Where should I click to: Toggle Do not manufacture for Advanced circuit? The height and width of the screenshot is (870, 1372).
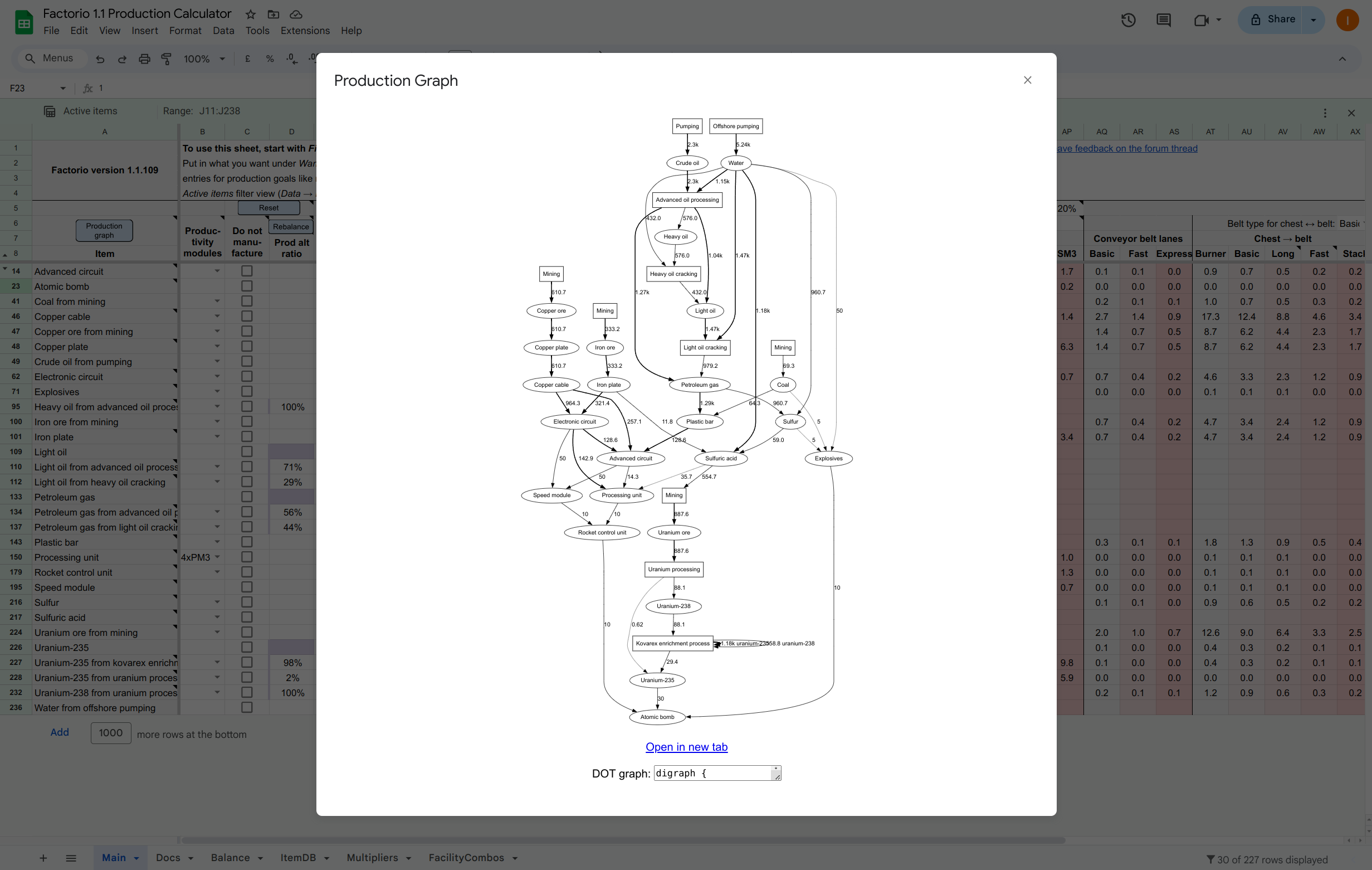coord(247,271)
